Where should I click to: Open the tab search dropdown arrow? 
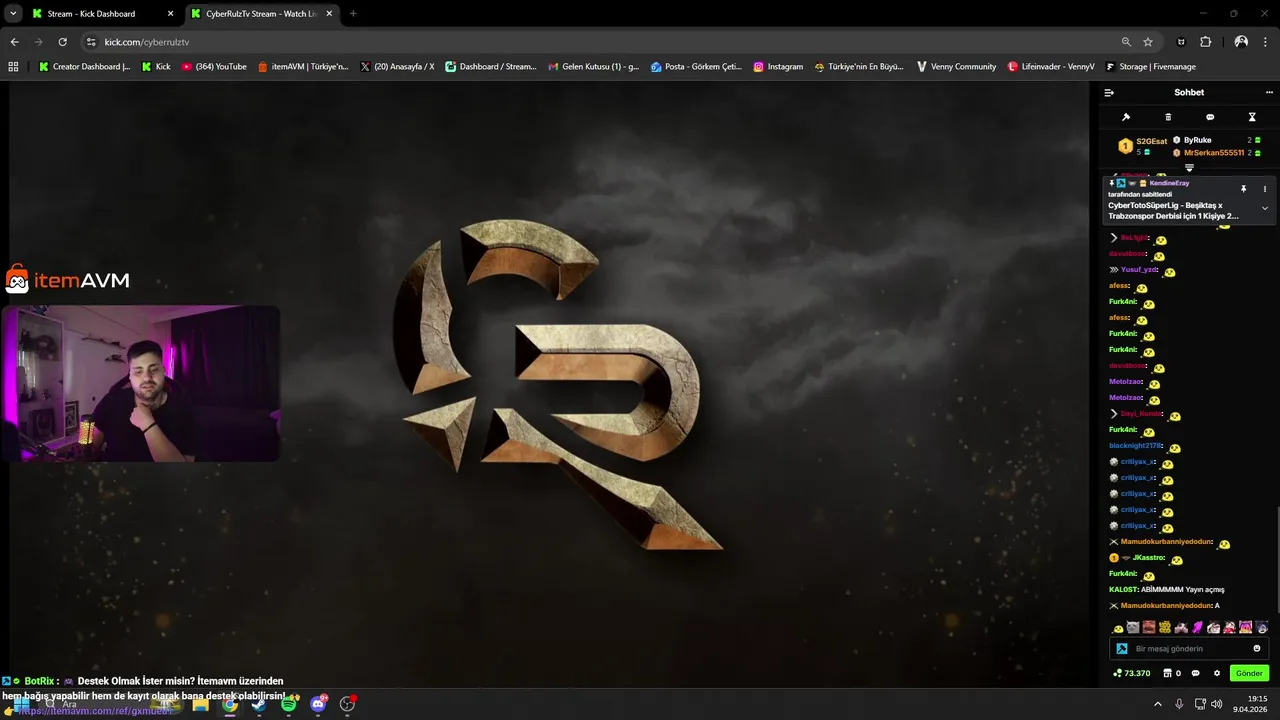point(13,14)
